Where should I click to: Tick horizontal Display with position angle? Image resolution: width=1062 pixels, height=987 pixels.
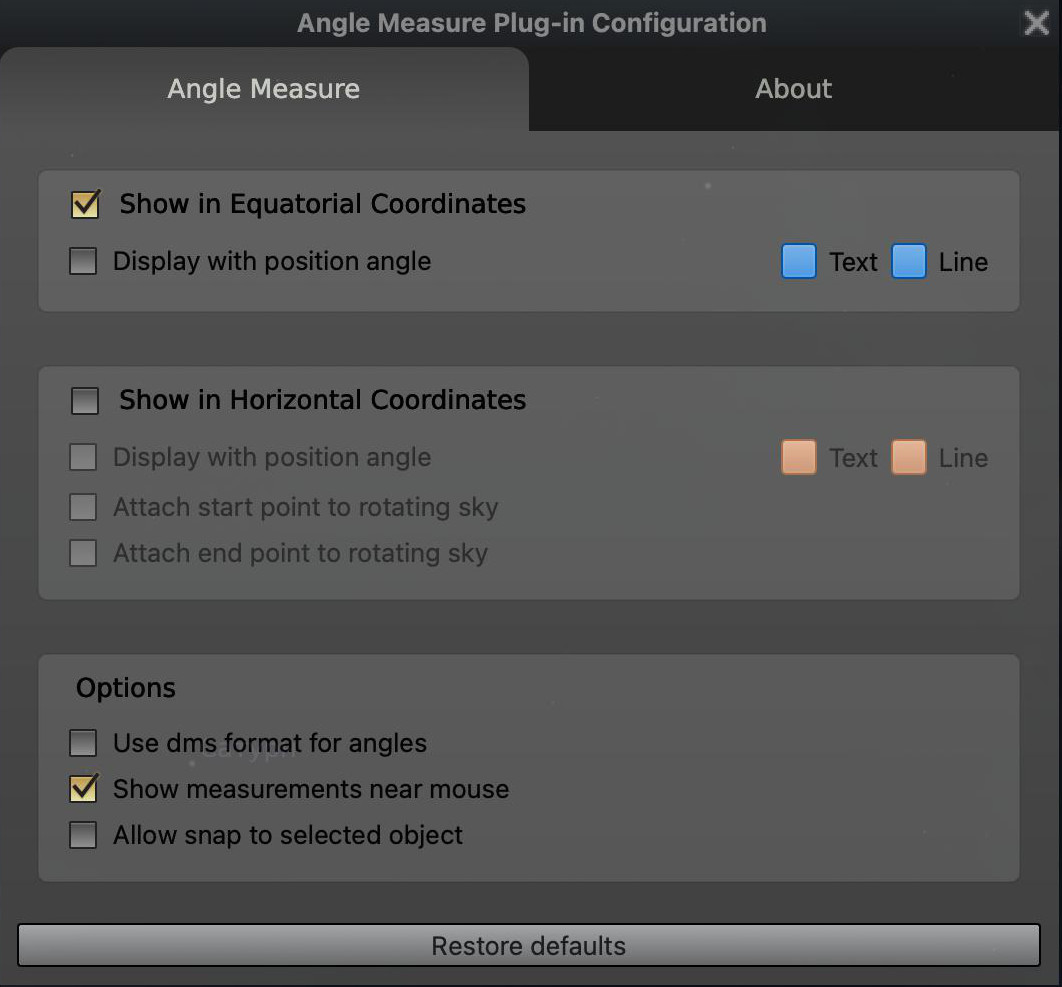tap(83, 458)
